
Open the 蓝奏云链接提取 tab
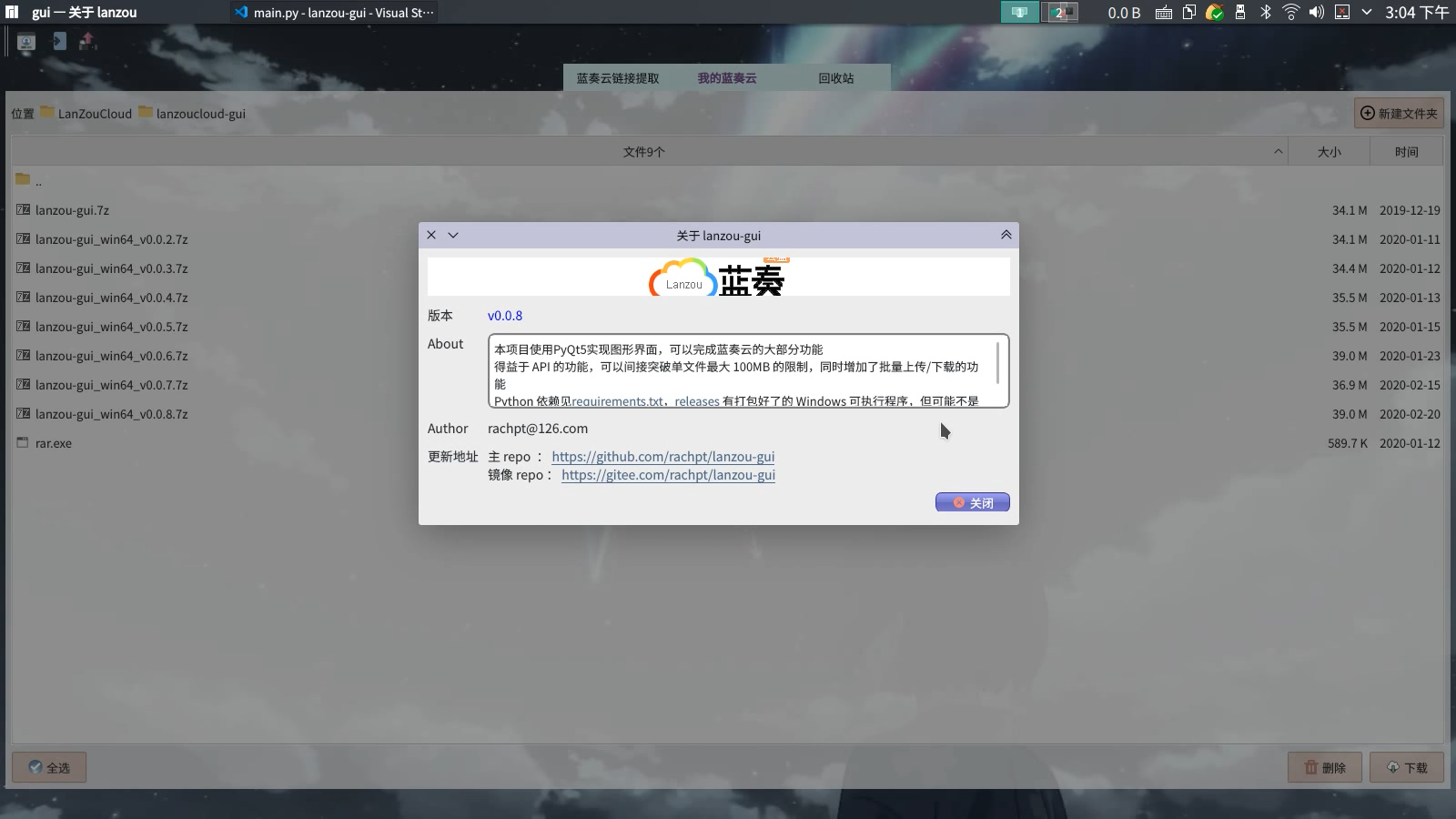pyautogui.click(x=618, y=78)
